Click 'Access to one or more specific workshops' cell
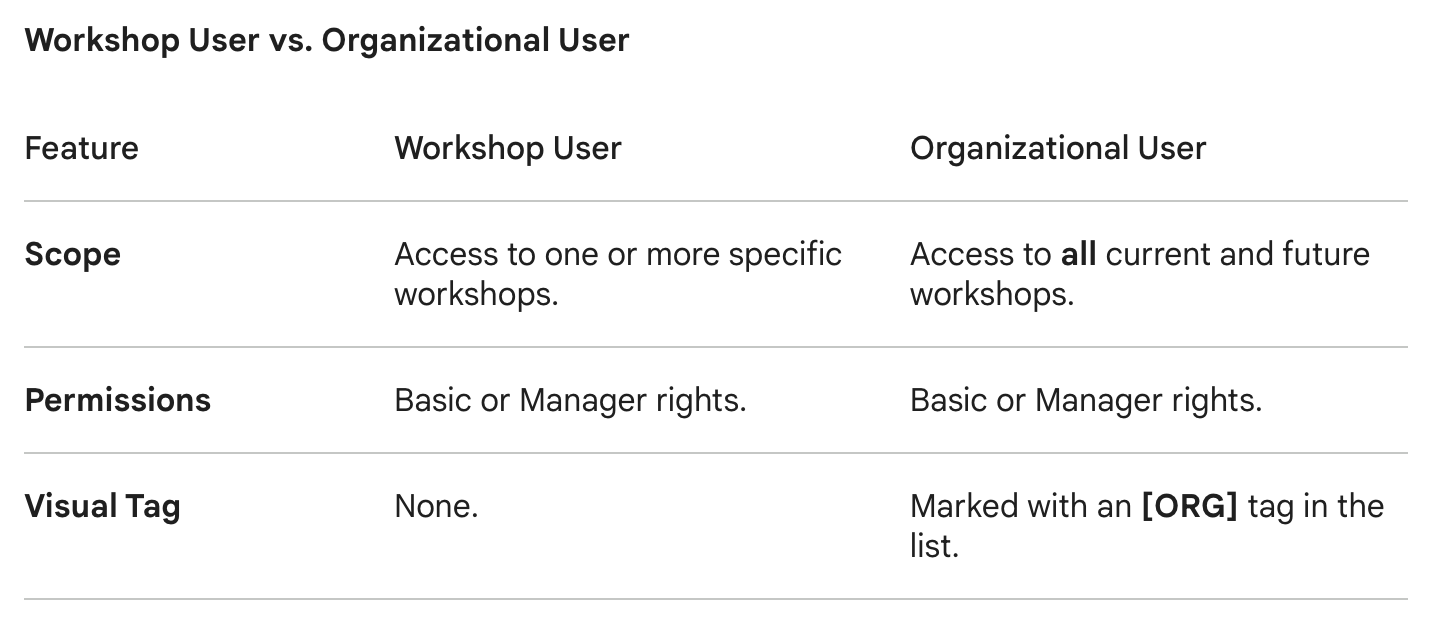This screenshot has width=1446, height=628. click(618, 274)
